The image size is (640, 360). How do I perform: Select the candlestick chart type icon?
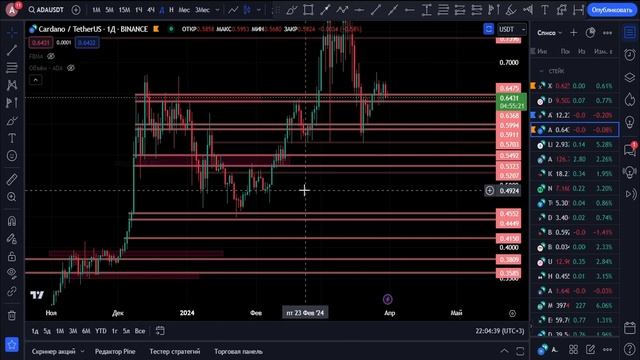click(x=247, y=10)
